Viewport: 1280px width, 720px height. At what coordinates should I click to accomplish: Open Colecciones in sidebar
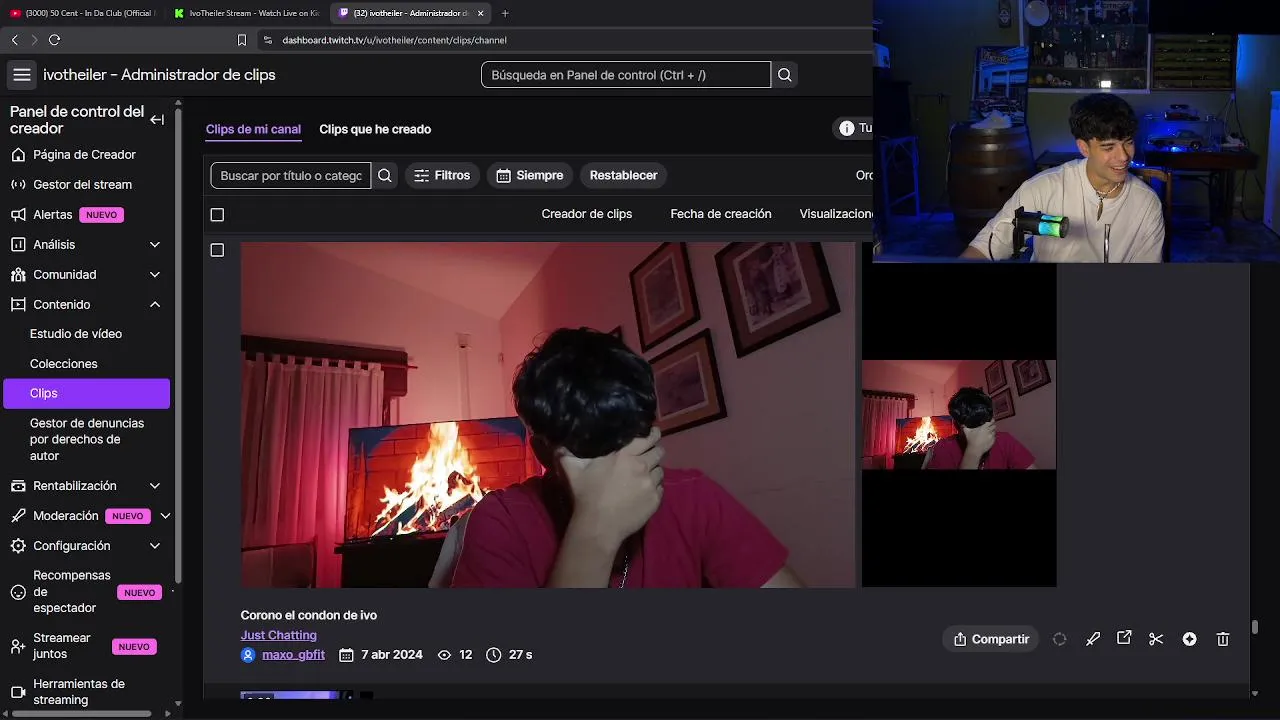pos(64,364)
